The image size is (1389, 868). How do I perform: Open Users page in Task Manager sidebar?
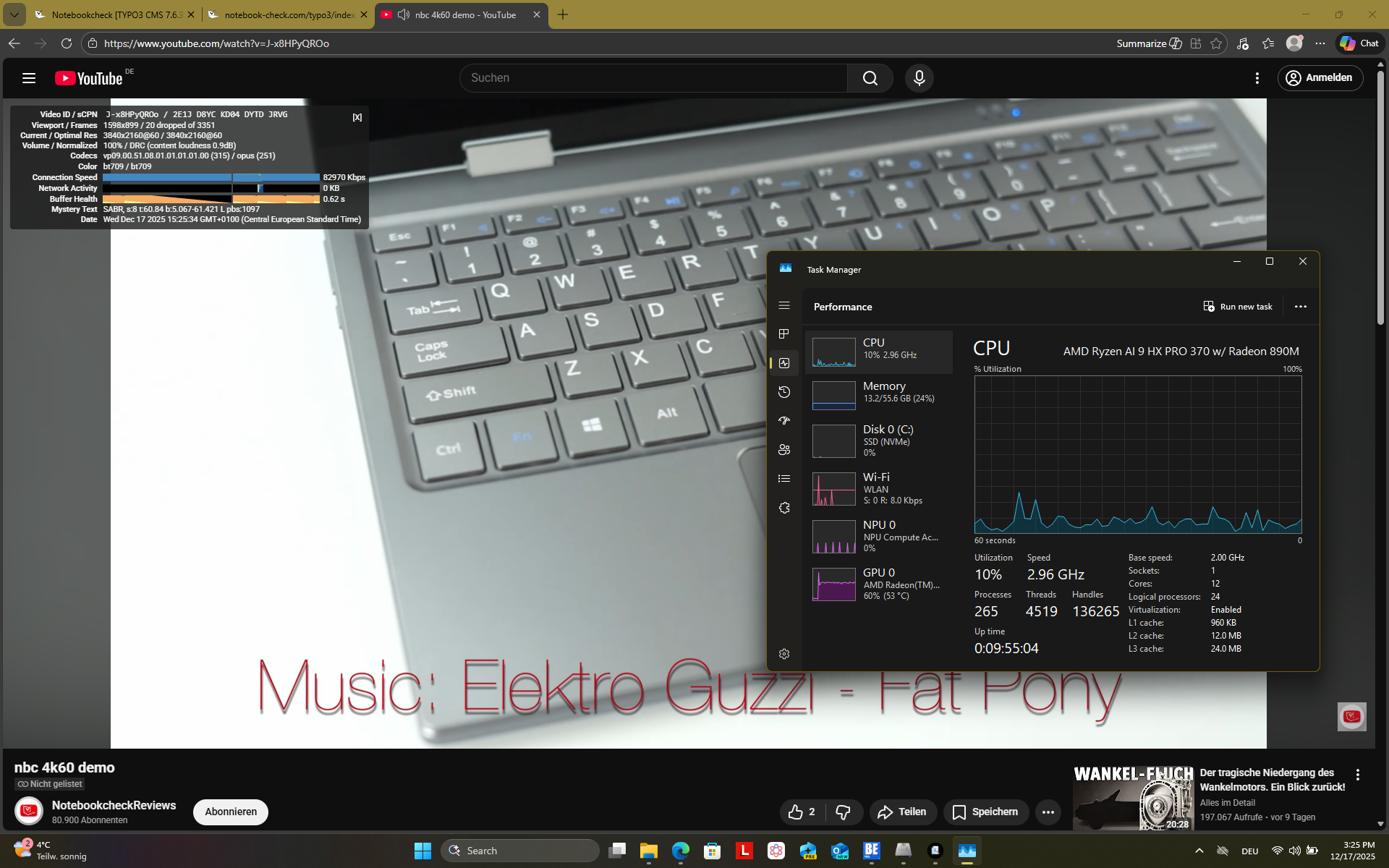click(x=783, y=450)
